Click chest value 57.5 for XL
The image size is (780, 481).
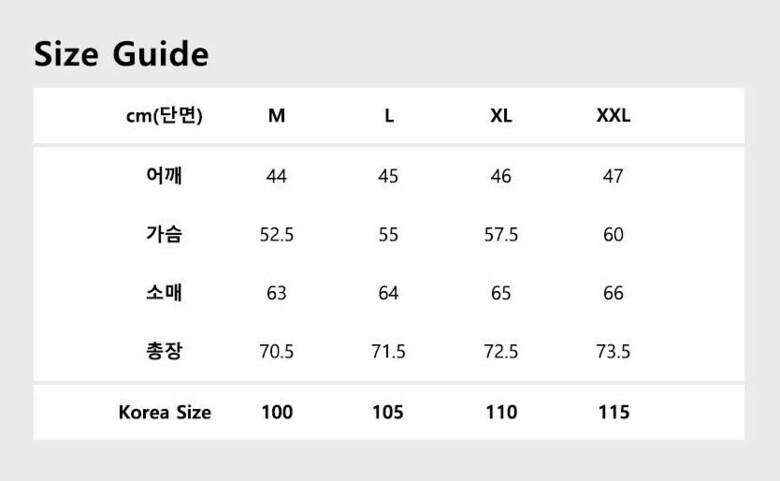[x=501, y=235]
